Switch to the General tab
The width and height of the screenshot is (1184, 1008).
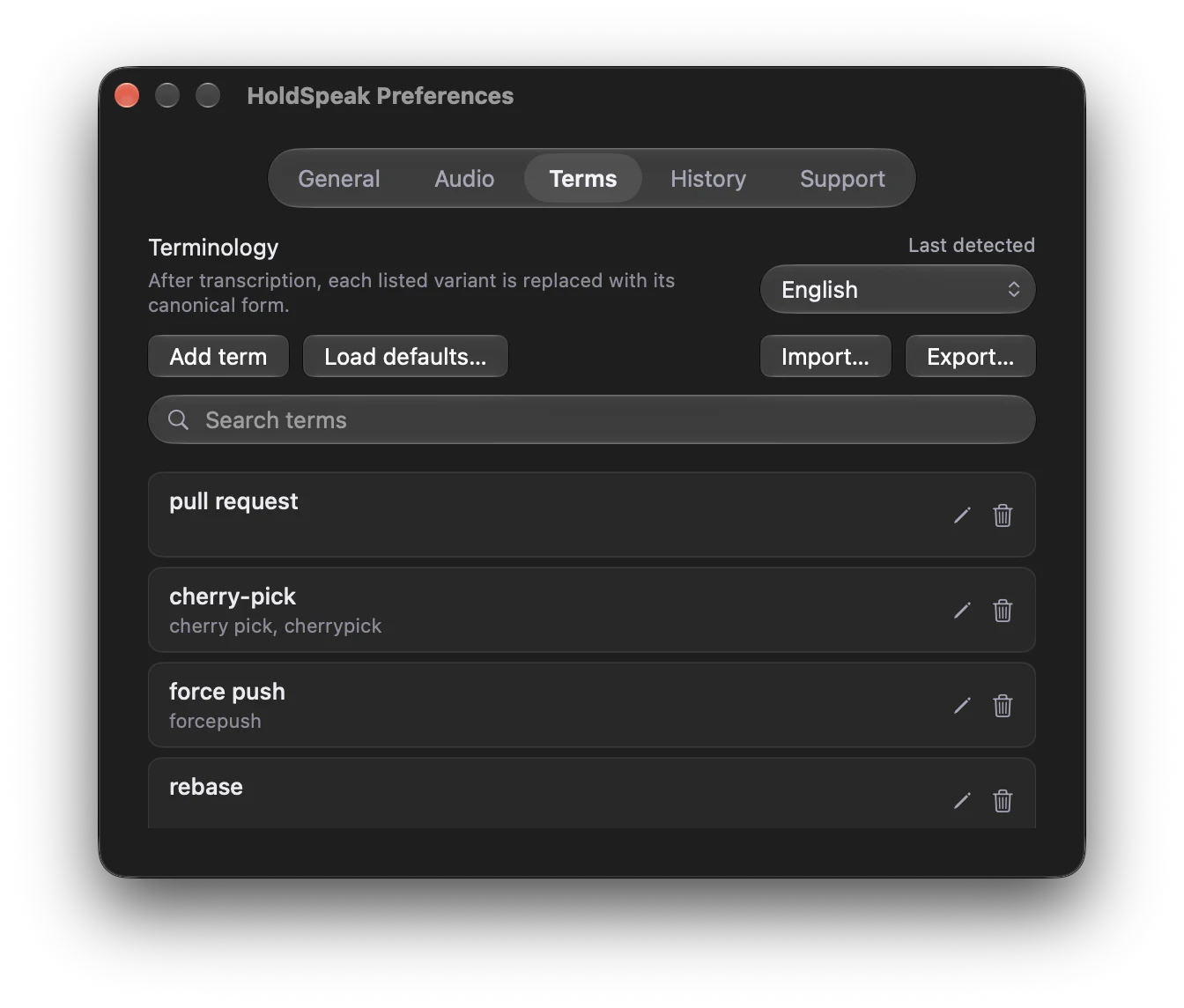click(339, 179)
